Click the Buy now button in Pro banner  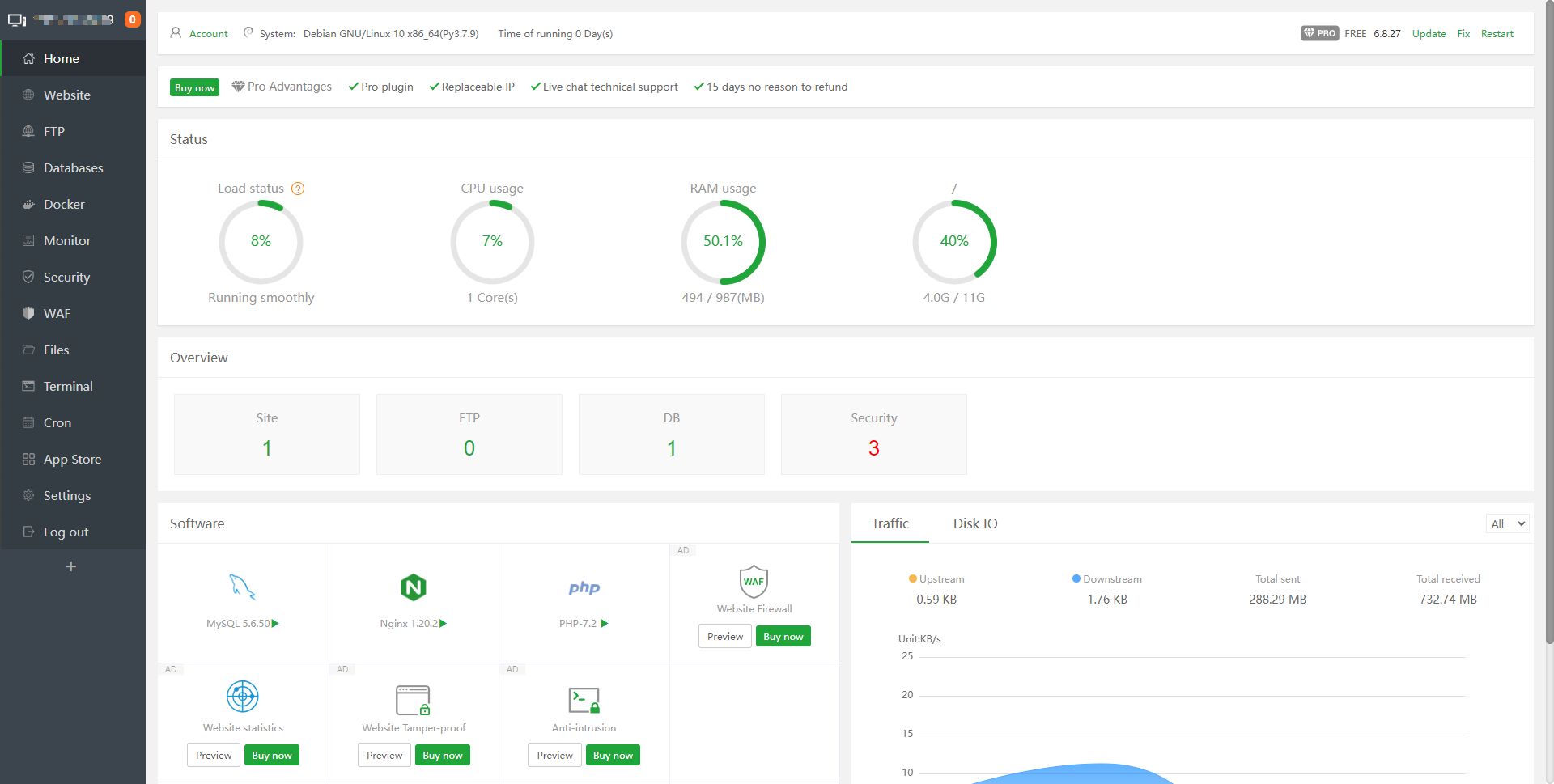194,87
